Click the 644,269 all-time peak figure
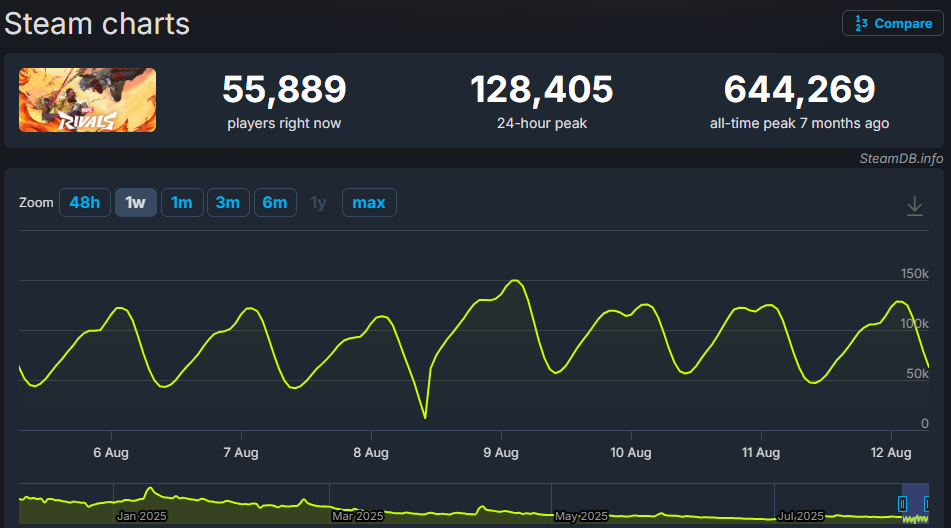Viewport: 951px width, 528px height. [x=799, y=89]
